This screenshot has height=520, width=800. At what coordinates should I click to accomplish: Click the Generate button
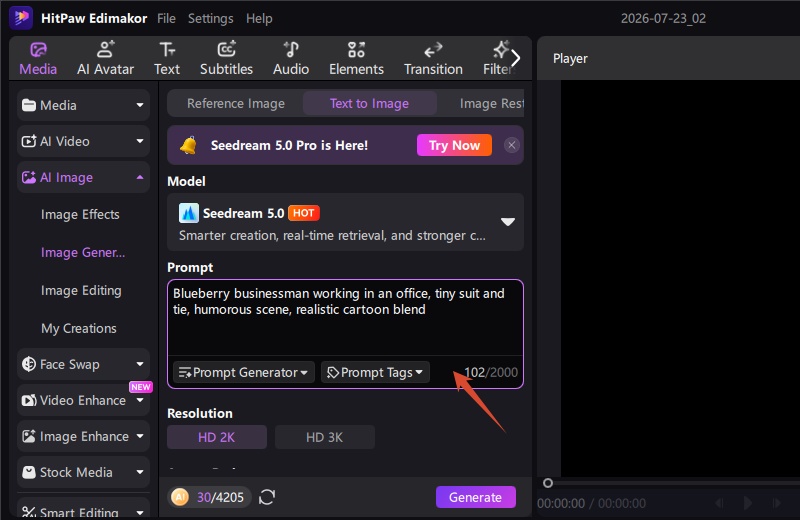click(x=476, y=497)
